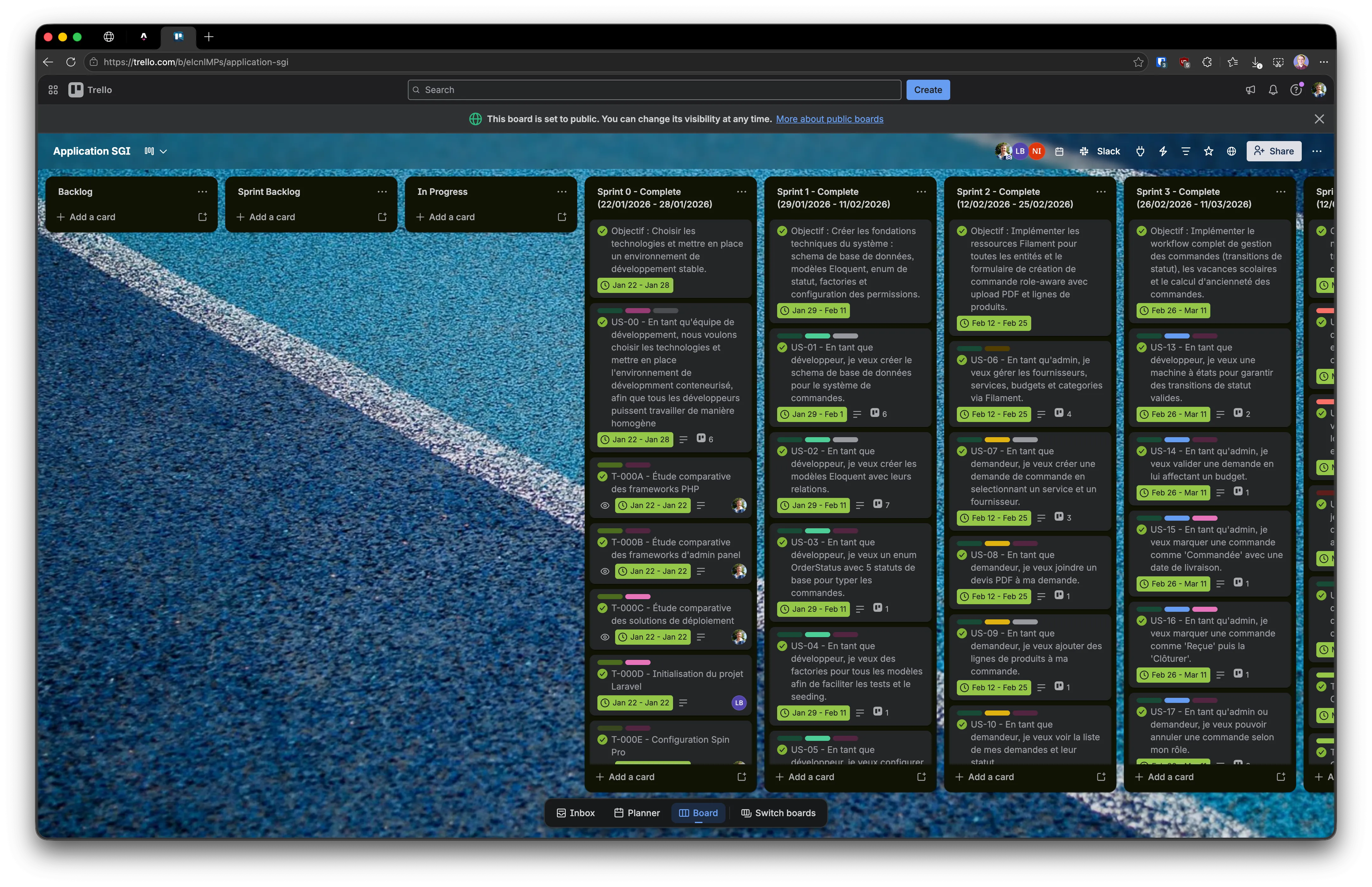Change board visibility via globe icon
The width and height of the screenshot is (1372, 887).
(x=1232, y=152)
